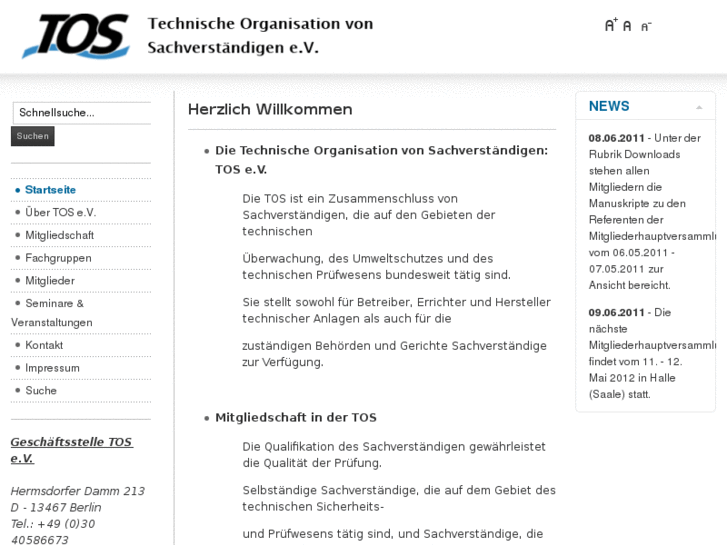
Task: Increase font size with A+ icon
Action: [x=611, y=25]
